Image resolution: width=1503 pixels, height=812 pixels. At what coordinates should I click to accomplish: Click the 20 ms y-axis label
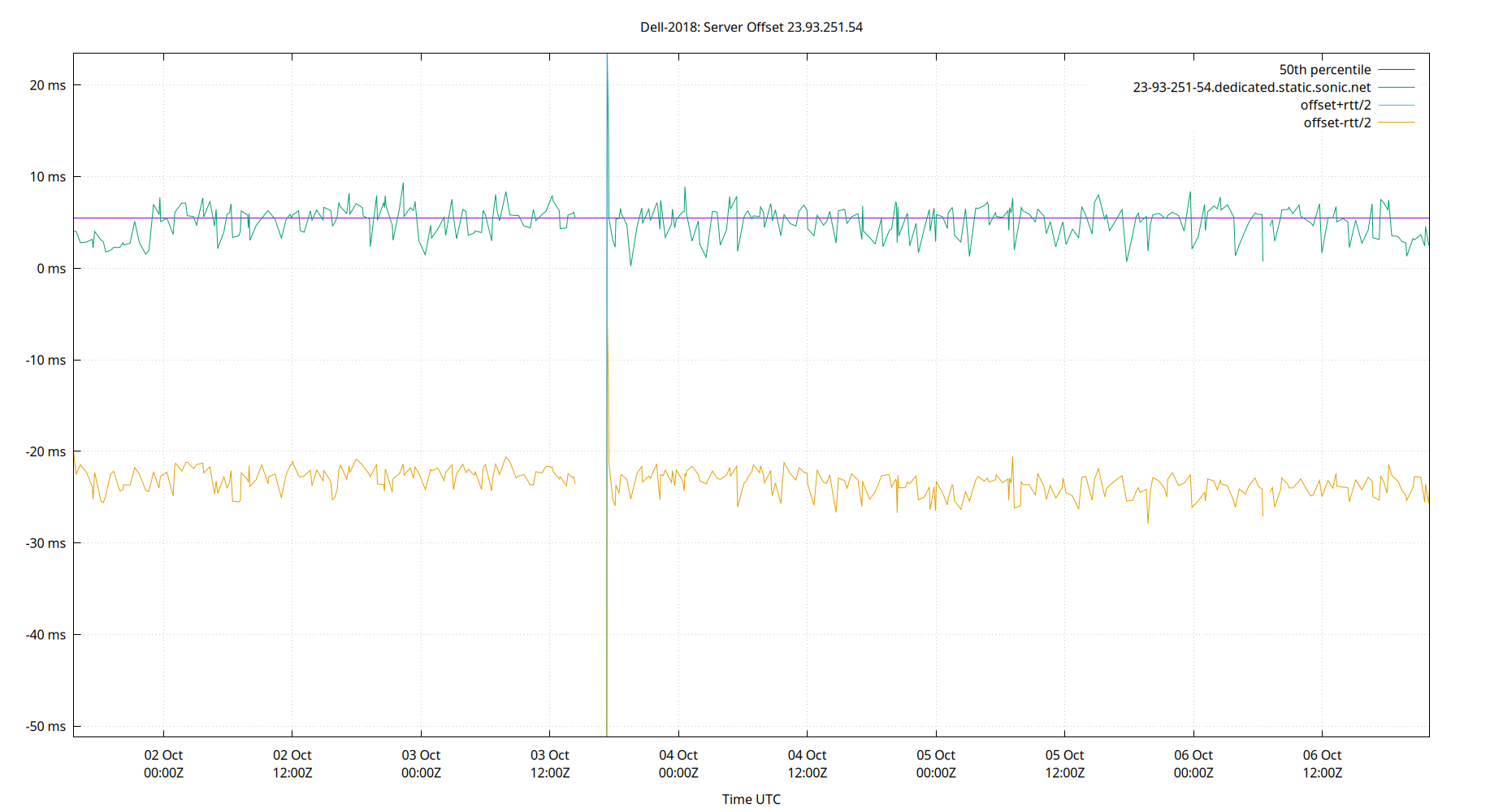[x=48, y=85]
